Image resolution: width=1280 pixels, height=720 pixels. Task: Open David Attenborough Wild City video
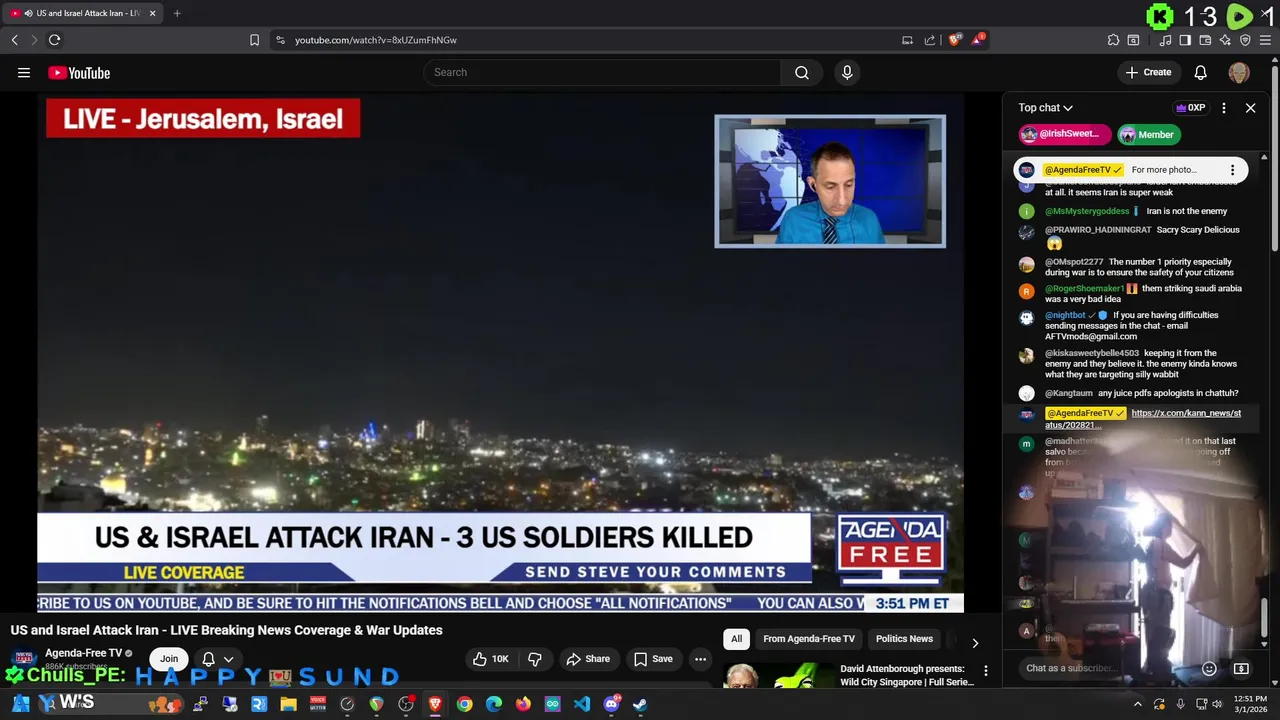click(906, 675)
